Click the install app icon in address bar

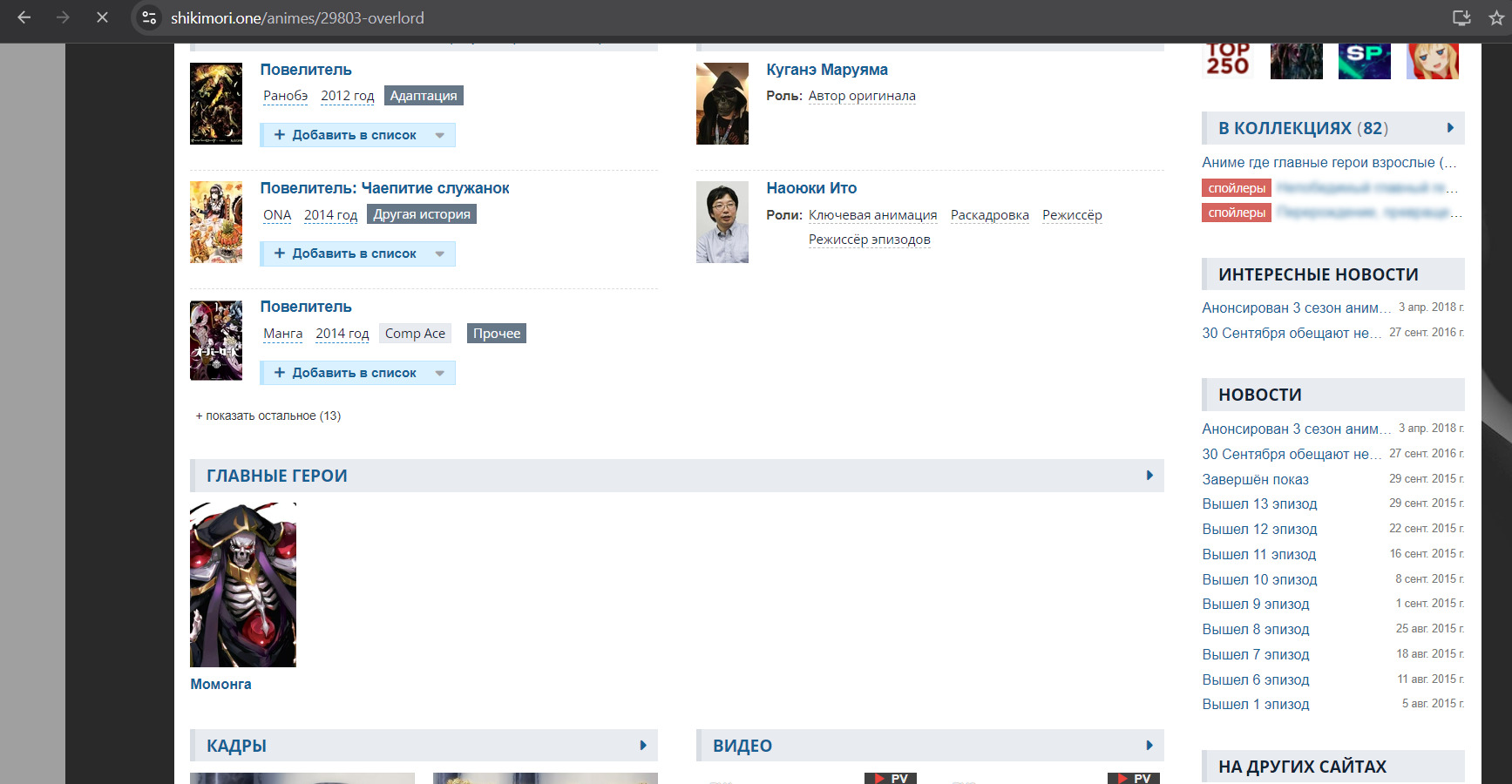pos(1461,17)
